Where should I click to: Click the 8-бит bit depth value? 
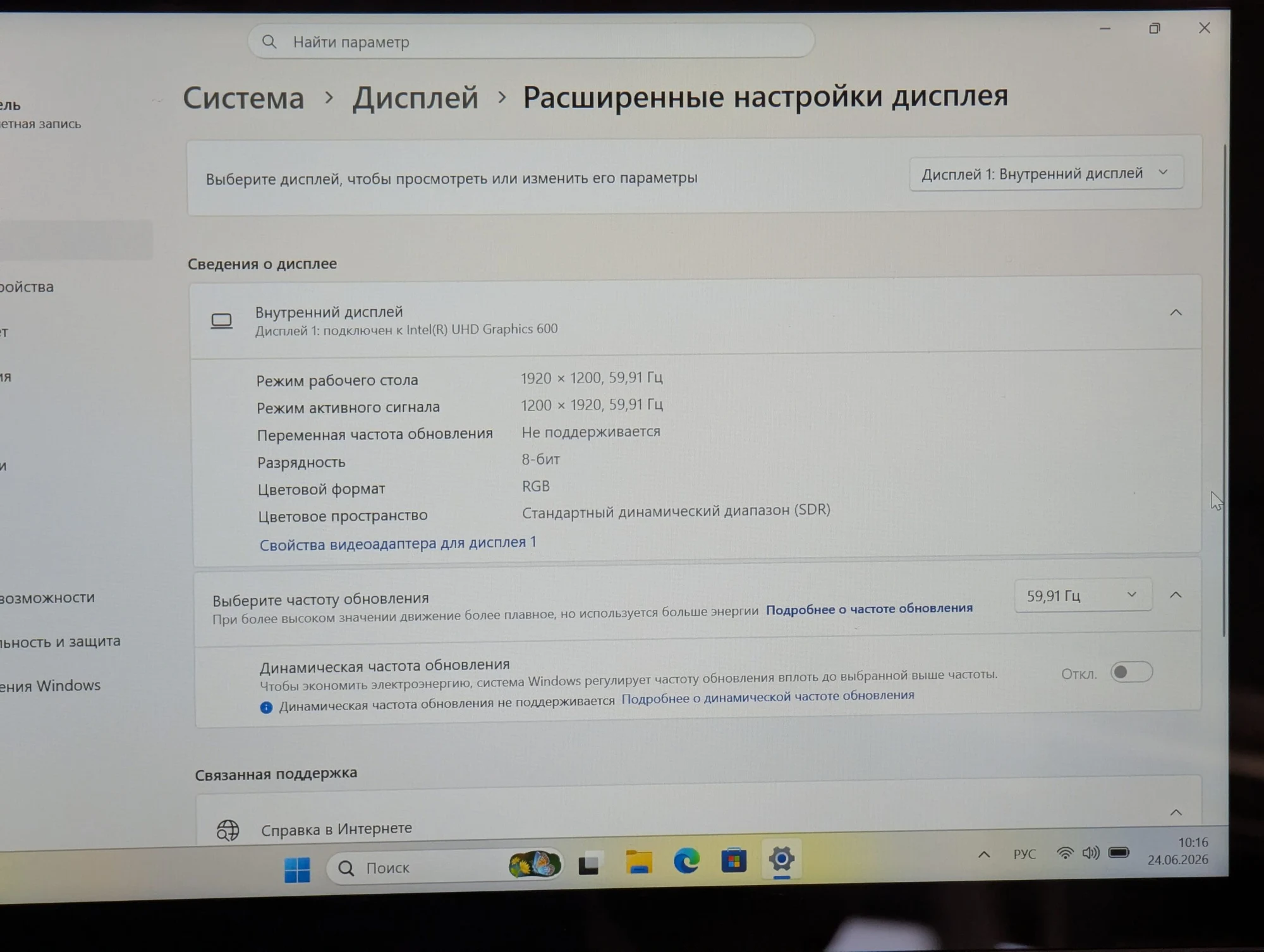click(541, 460)
